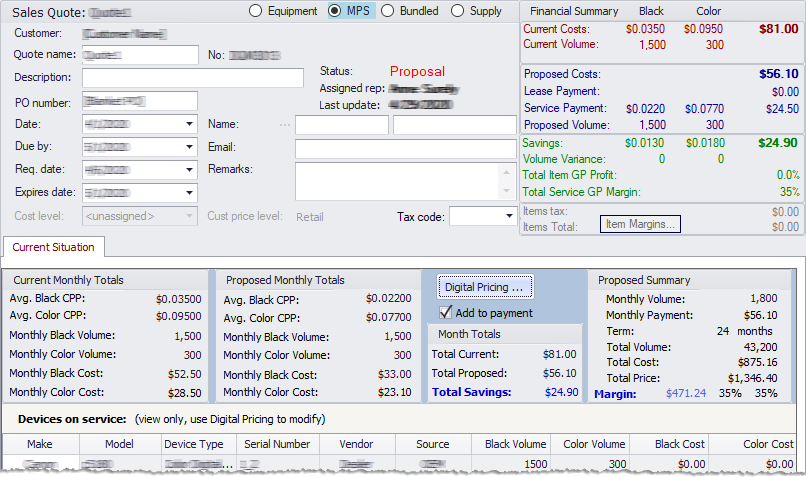Screen dimensions: 806x477
Task: Sort by Color Cost column header
Action: (753, 444)
